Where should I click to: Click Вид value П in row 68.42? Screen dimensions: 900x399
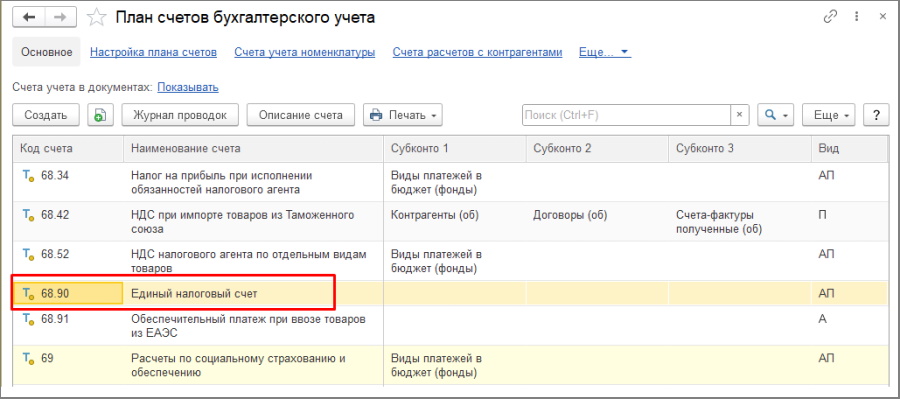(849, 222)
